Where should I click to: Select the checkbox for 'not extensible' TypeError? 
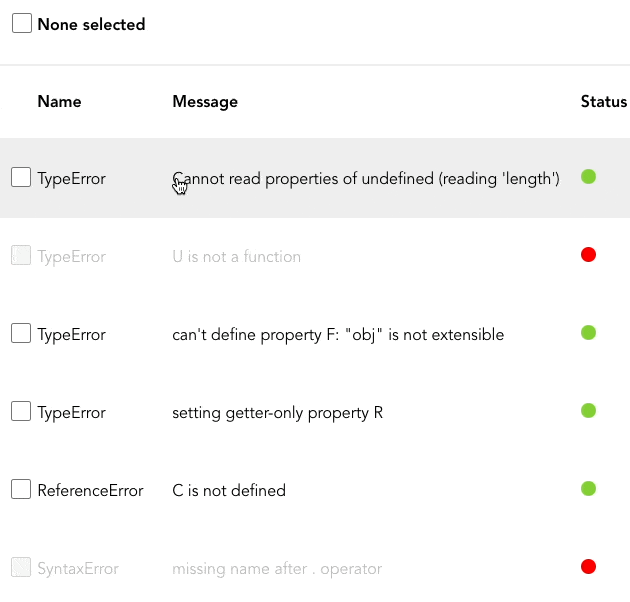click(21, 334)
